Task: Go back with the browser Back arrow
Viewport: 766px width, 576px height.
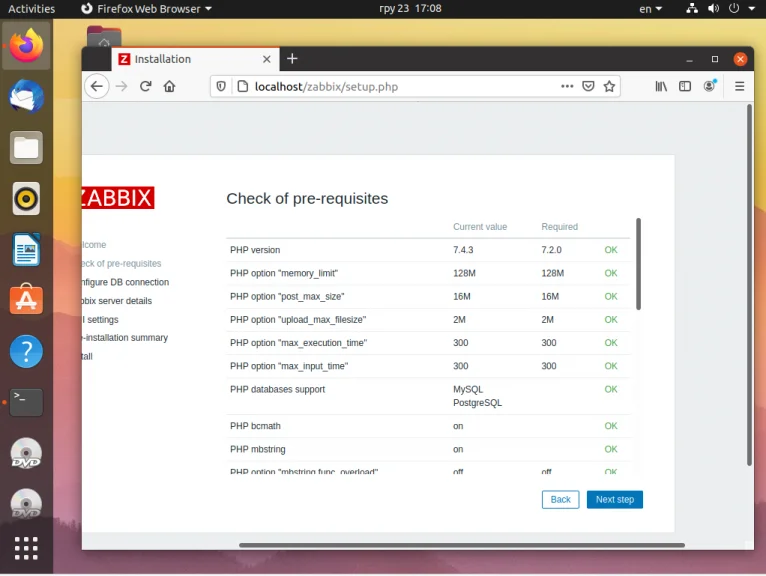Action: 97,86
